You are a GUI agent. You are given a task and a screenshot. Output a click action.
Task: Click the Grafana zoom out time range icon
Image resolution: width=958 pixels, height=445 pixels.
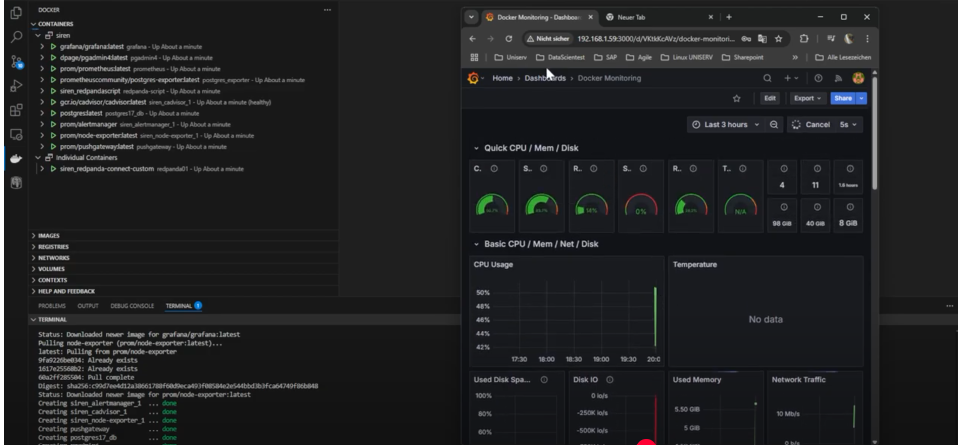(x=775, y=124)
